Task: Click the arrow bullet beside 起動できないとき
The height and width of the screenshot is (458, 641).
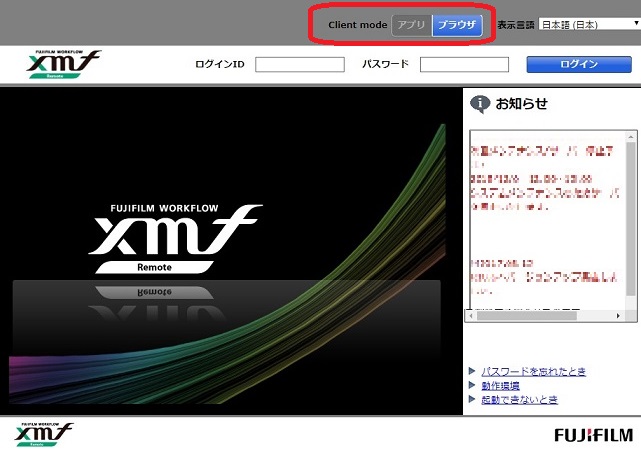Action: [472, 399]
